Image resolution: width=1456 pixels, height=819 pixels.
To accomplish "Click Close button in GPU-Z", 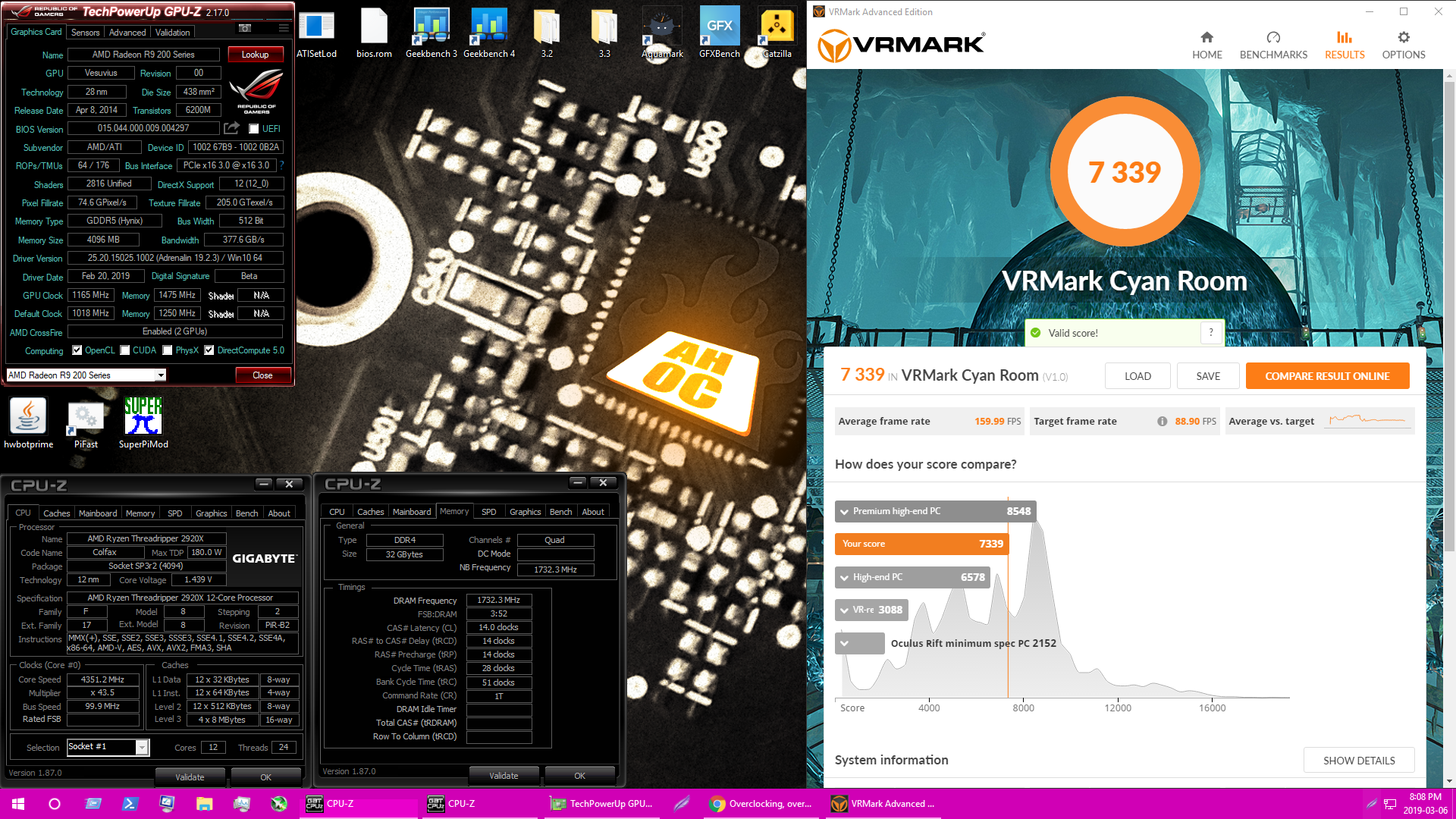I will coord(262,375).
